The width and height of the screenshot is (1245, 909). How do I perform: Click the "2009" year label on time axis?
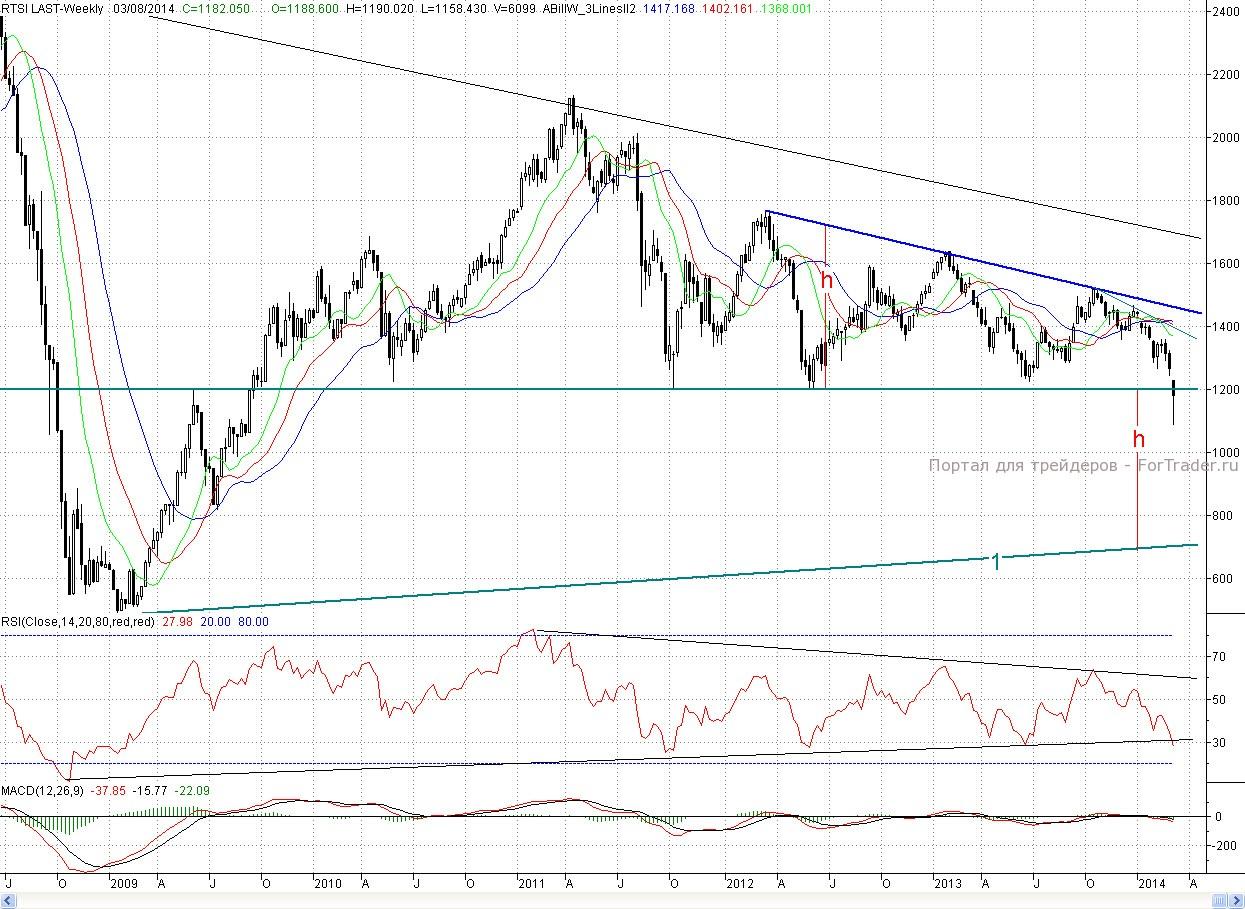[123, 884]
